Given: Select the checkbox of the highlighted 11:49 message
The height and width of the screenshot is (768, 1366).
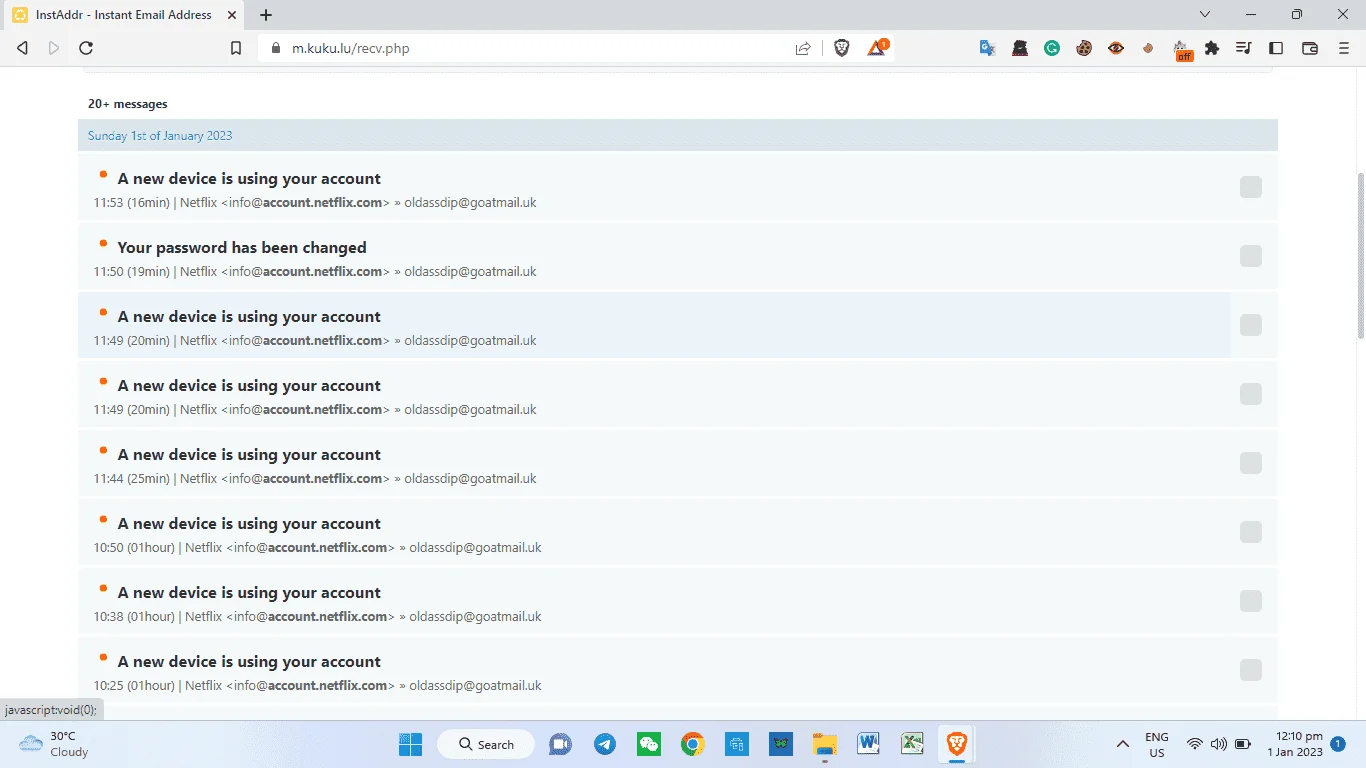Looking at the screenshot, I should click(1251, 325).
